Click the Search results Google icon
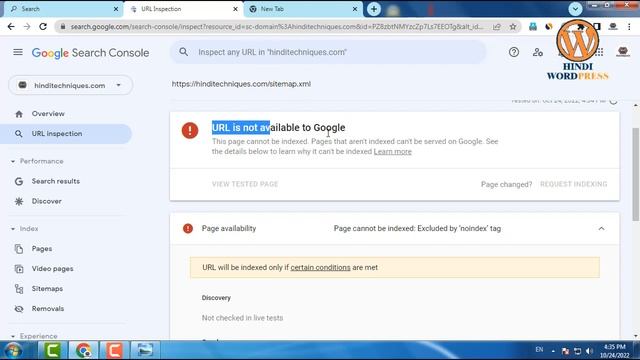This screenshot has height=360, width=640. [19, 181]
